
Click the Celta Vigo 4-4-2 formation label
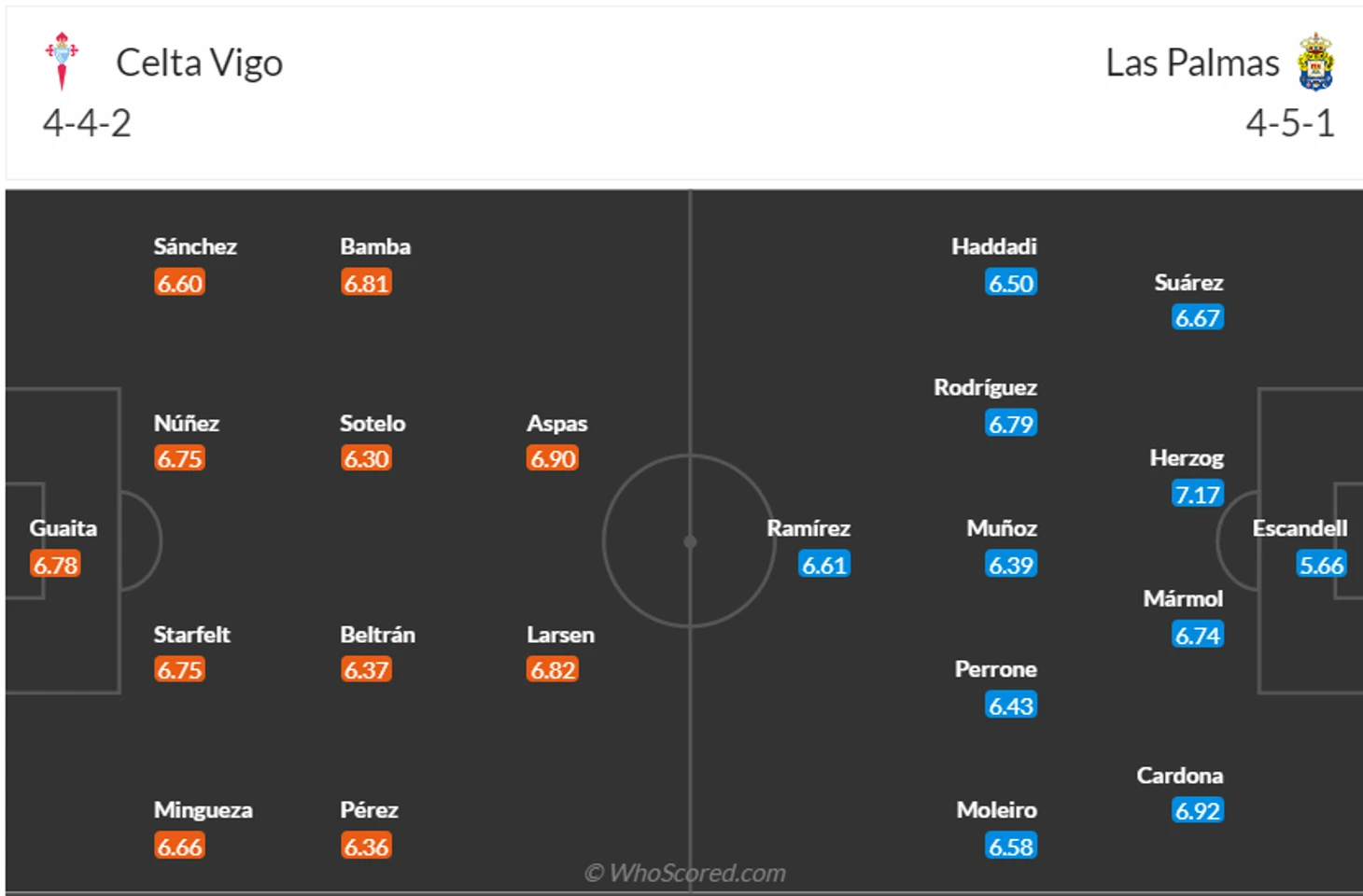point(87,123)
